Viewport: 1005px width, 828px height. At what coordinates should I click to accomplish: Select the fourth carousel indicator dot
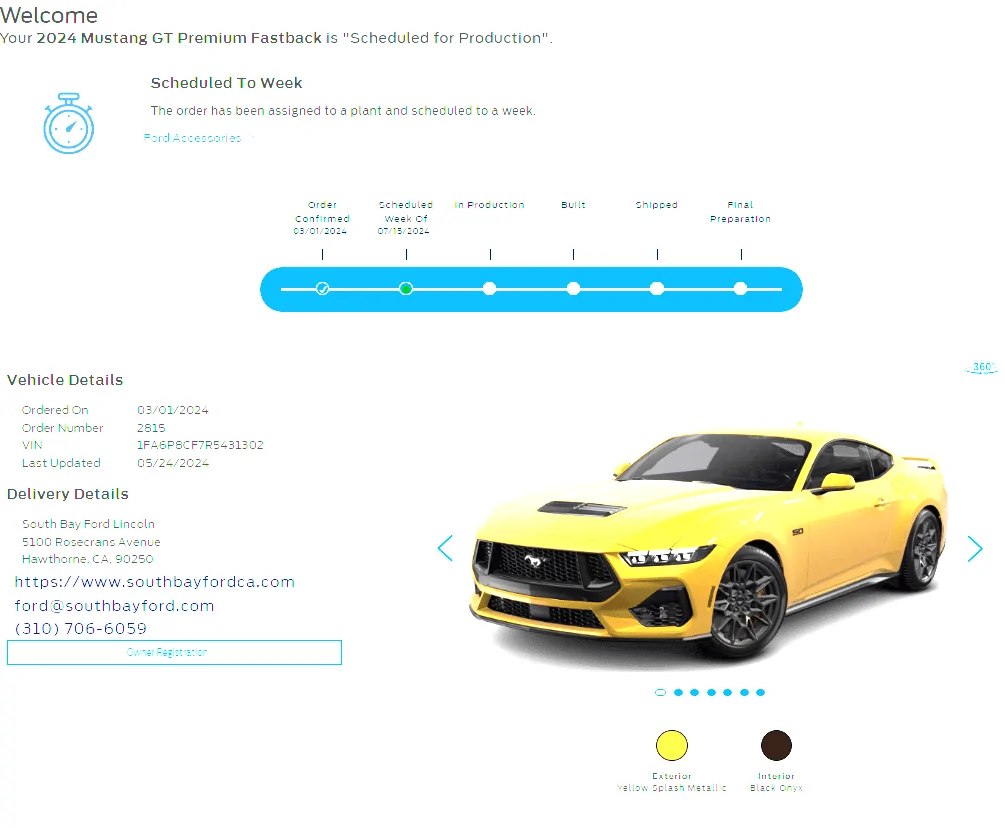pos(711,692)
